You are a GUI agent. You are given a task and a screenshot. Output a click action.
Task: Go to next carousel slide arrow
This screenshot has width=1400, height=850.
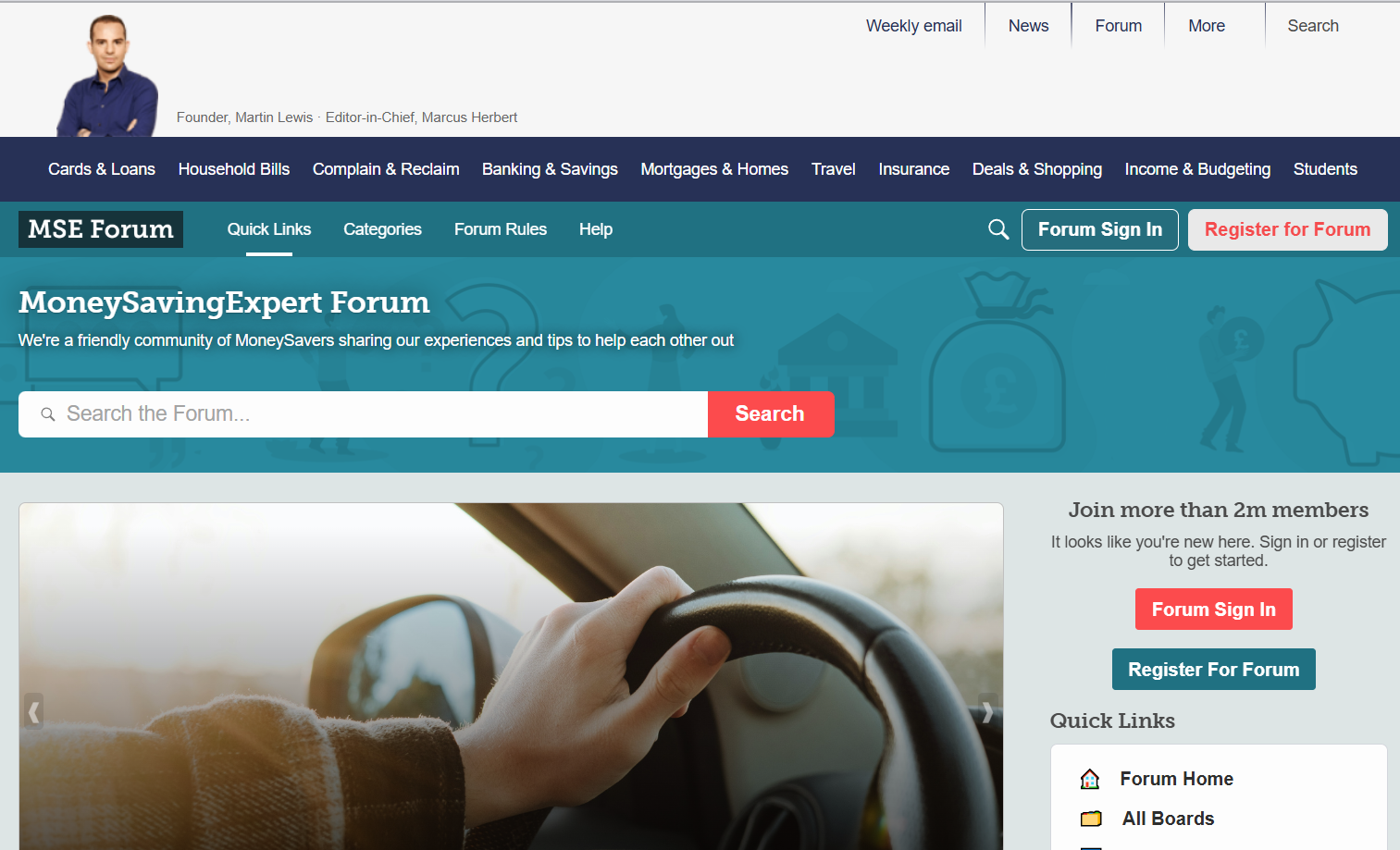coord(988,712)
